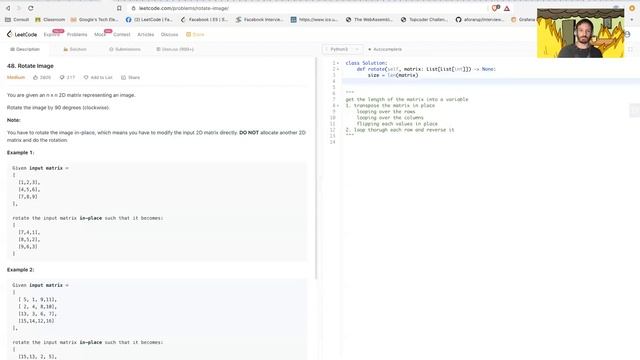Click the LeetCode logo

[22, 34]
